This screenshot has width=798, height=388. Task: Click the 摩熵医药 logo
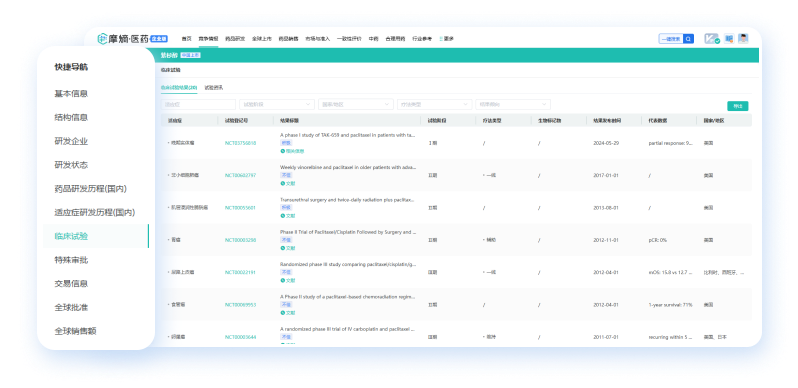coord(123,39)
